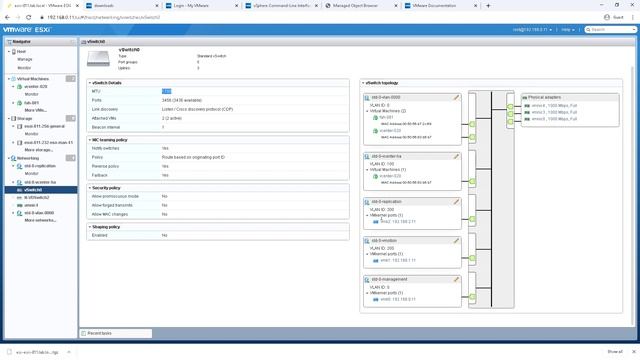Open More storage... link in Navigator
640x360 pixels.
click(x=38, y=150)
